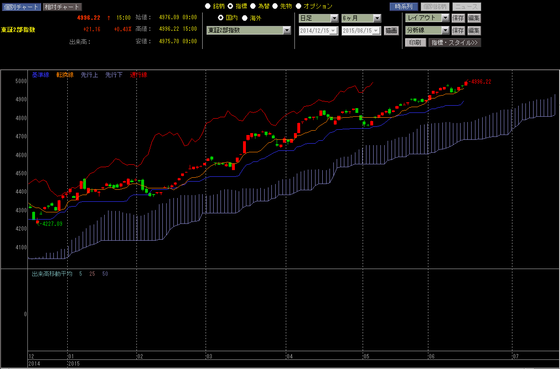Screen dimensions: 560x369
Task: Open the 6ヶ月 period dropdown
Action: 361,19
